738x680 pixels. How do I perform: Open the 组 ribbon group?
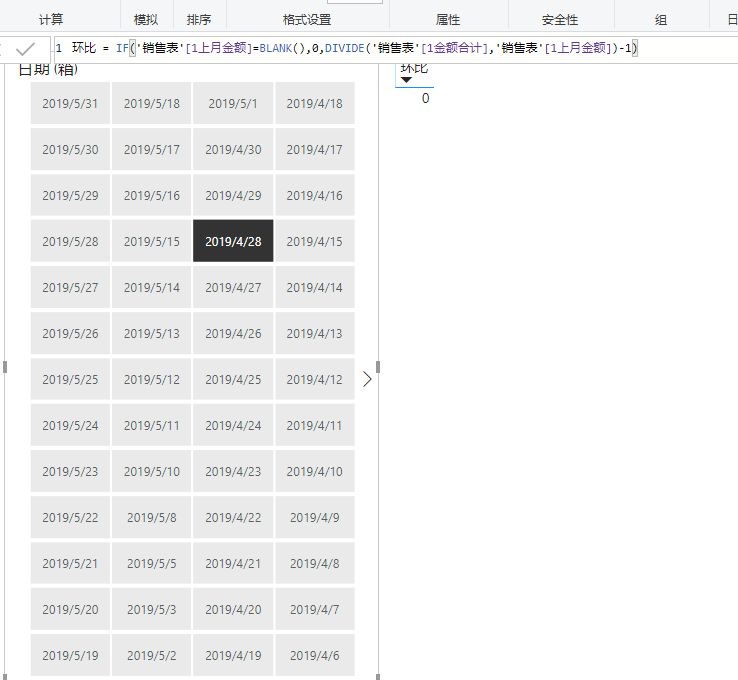pos(661,20)
